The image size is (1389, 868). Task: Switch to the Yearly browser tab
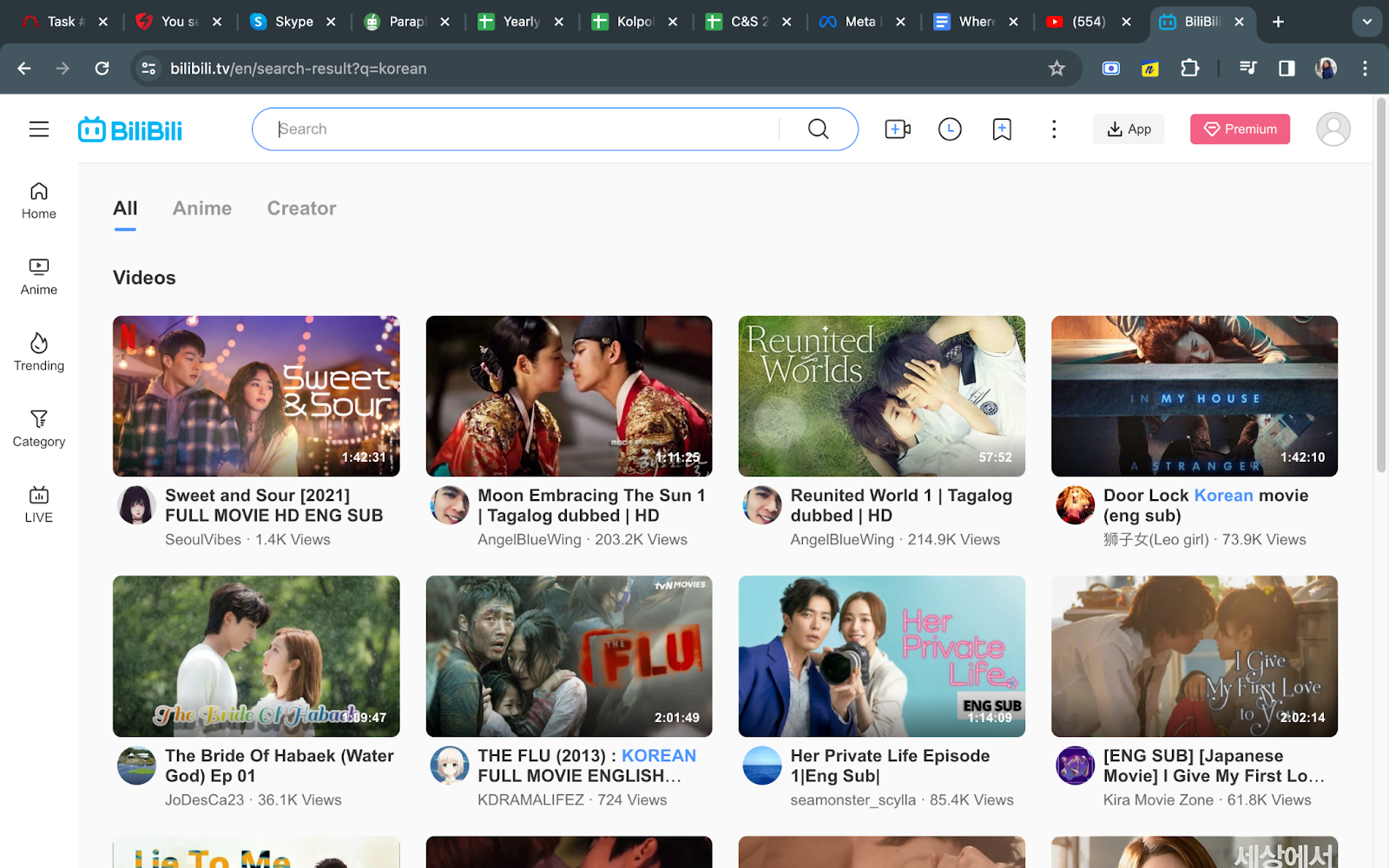[x=521, y=22]
